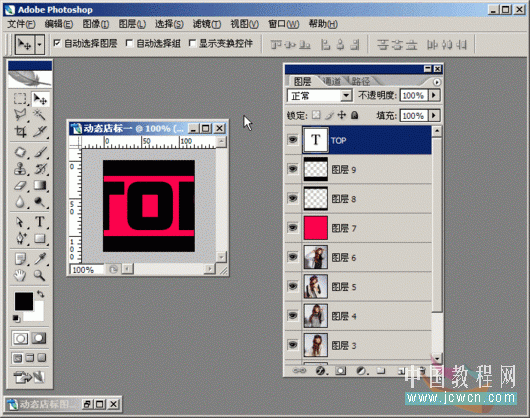Select the Hand tool
The width and height of the screenshot is (530, 418).
coord(21,275)
